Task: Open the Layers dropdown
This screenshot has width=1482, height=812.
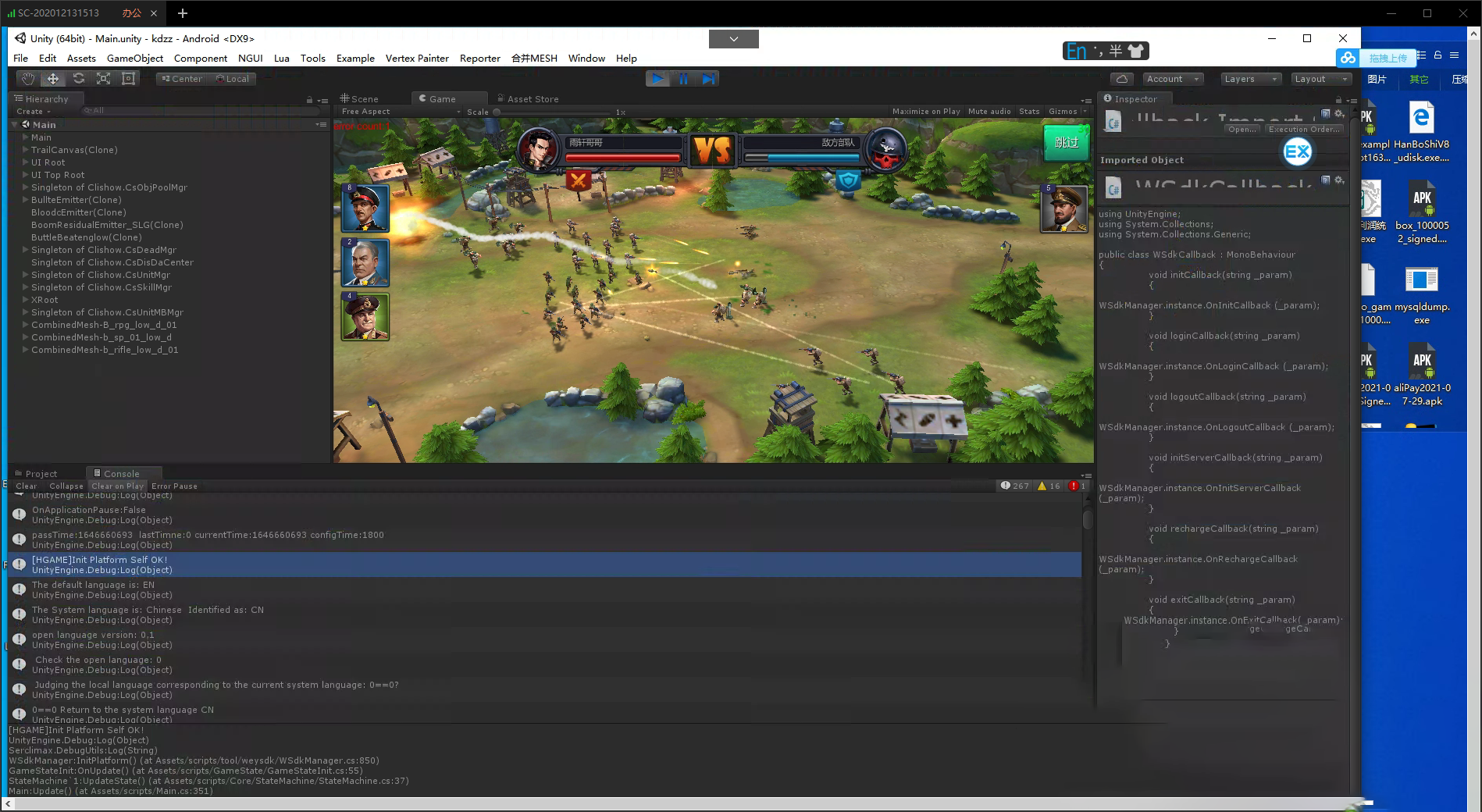Action: click(x=1250, y=79)
